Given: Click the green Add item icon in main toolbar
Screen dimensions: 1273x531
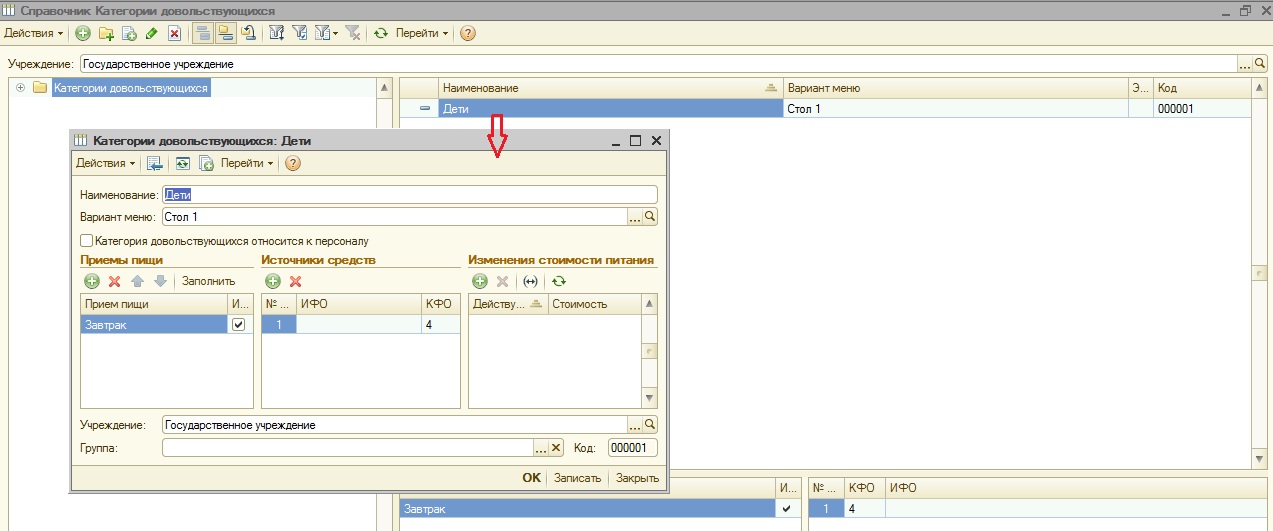Looking at the screenshot, I should click(83, 33).
